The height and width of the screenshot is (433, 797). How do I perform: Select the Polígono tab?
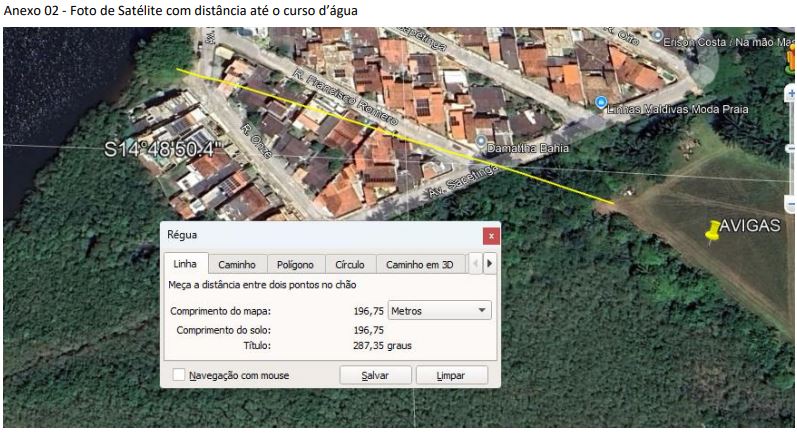click(x=295, y=265)
